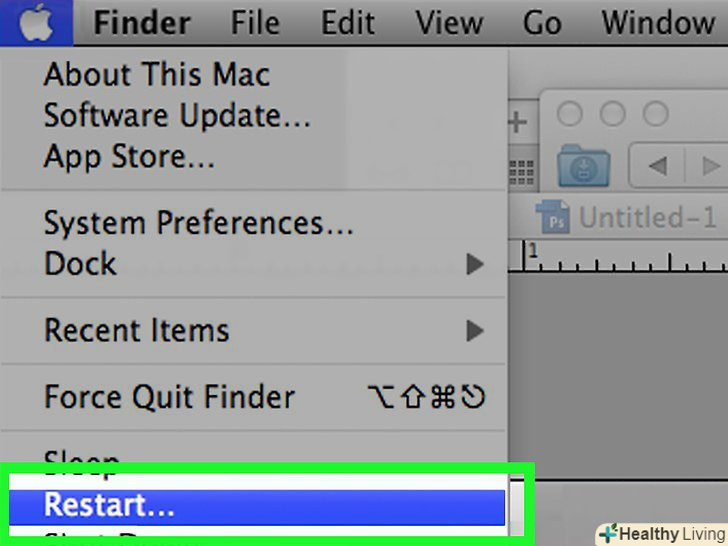Open System Preferences menu item

click(198, 223)
